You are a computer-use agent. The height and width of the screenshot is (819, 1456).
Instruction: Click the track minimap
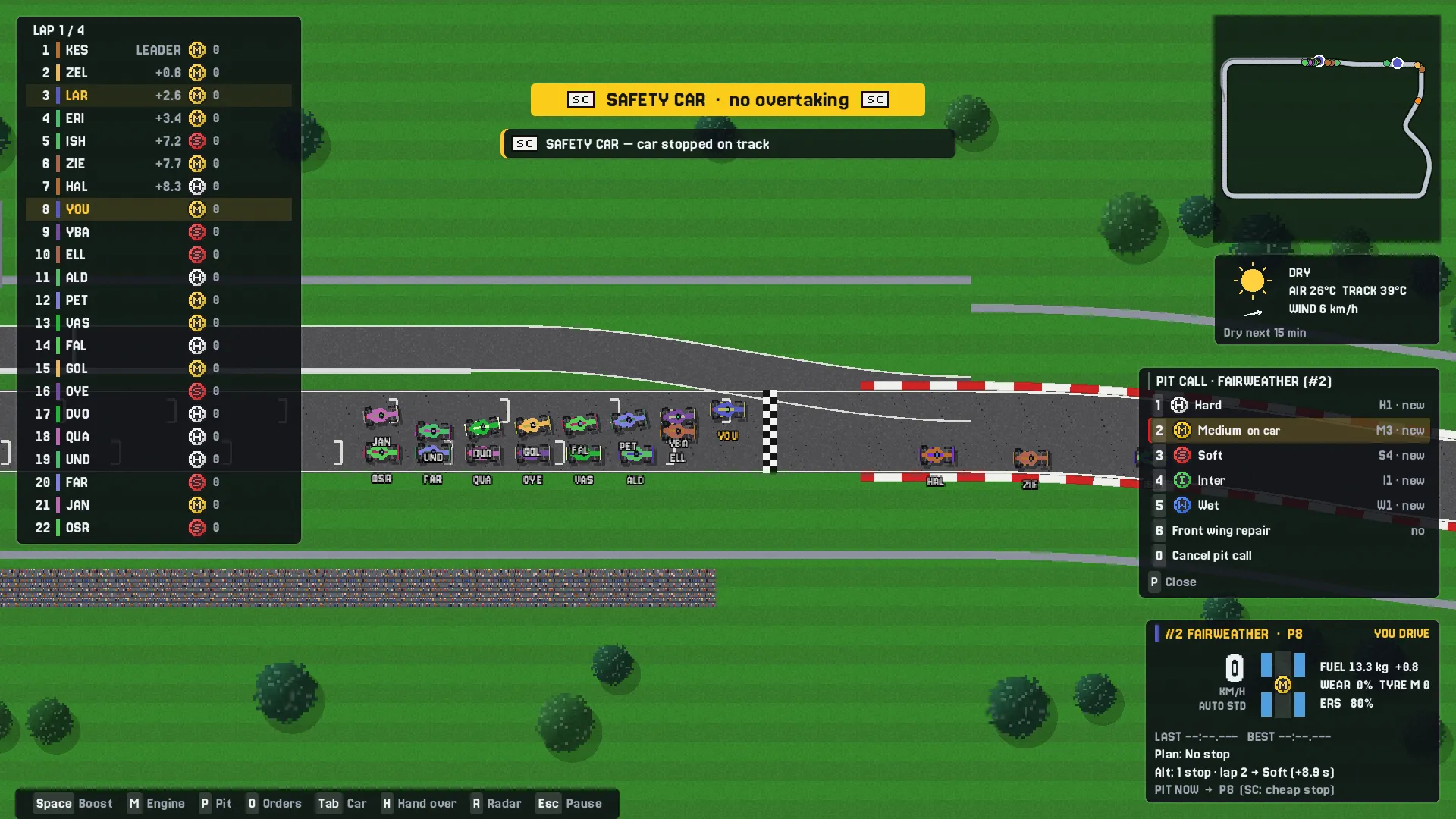click(x=1326, y=128)
